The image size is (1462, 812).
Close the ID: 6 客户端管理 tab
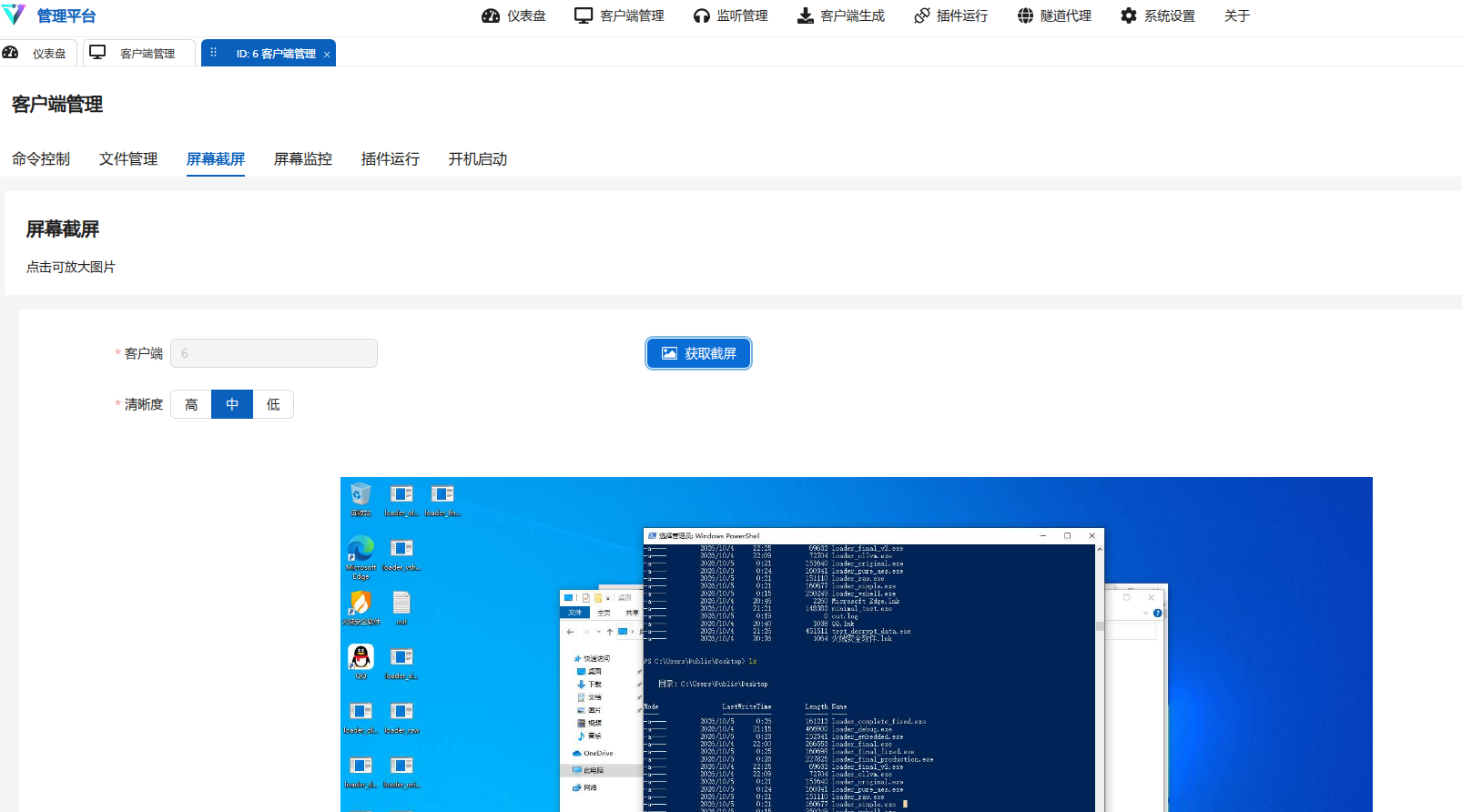click(x=327, y=55)
